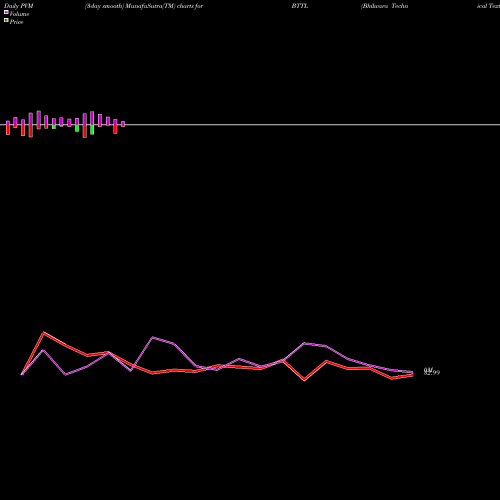The width and height of the screenshot is (500, 500).
Task: Click the 'BTTL' ticker symbol
Action: [x=300, y=6]
